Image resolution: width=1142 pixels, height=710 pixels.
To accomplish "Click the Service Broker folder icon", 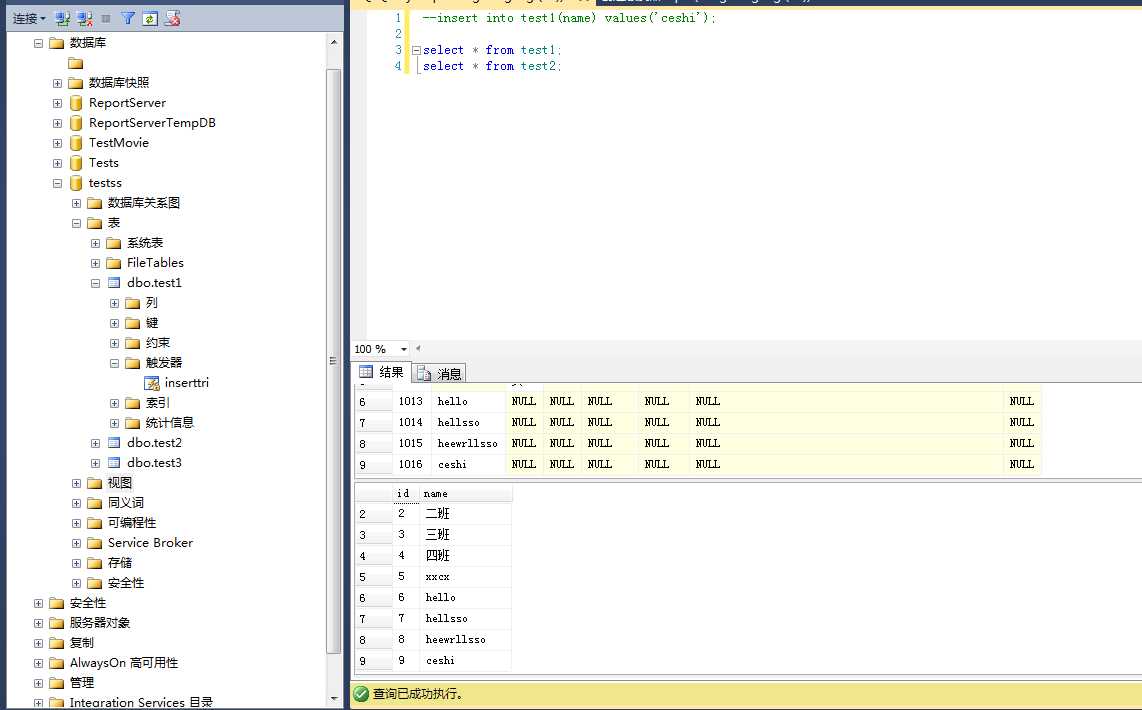I will pos(95,543).
